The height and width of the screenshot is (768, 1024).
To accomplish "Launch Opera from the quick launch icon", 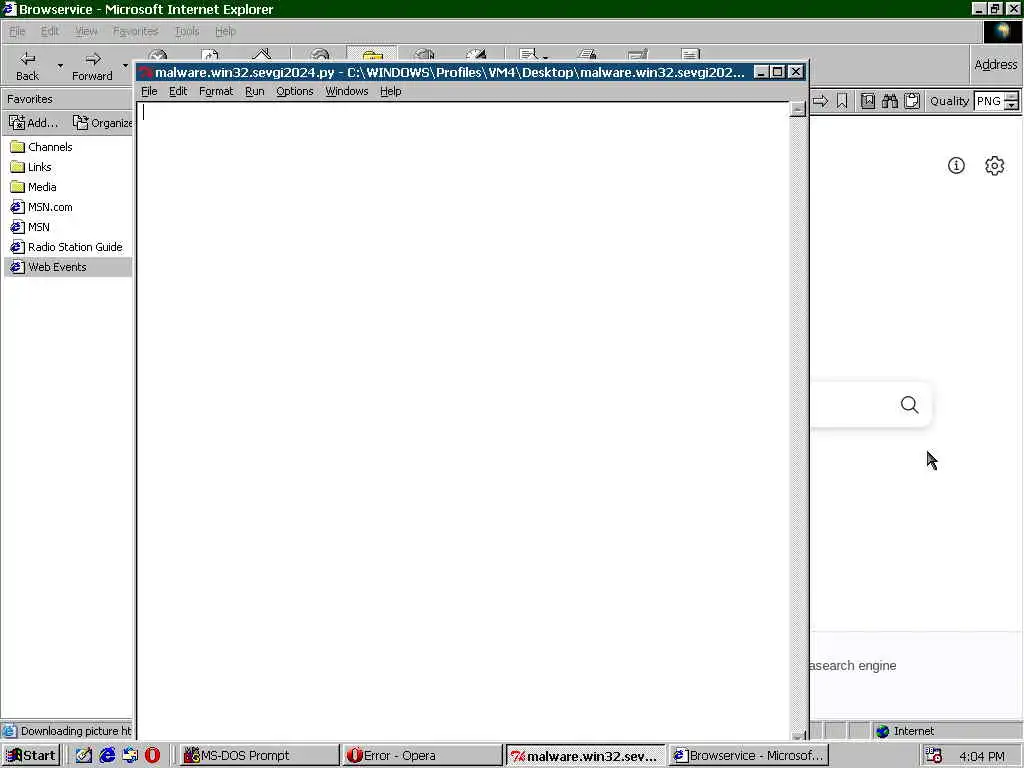I will [152, 756].
